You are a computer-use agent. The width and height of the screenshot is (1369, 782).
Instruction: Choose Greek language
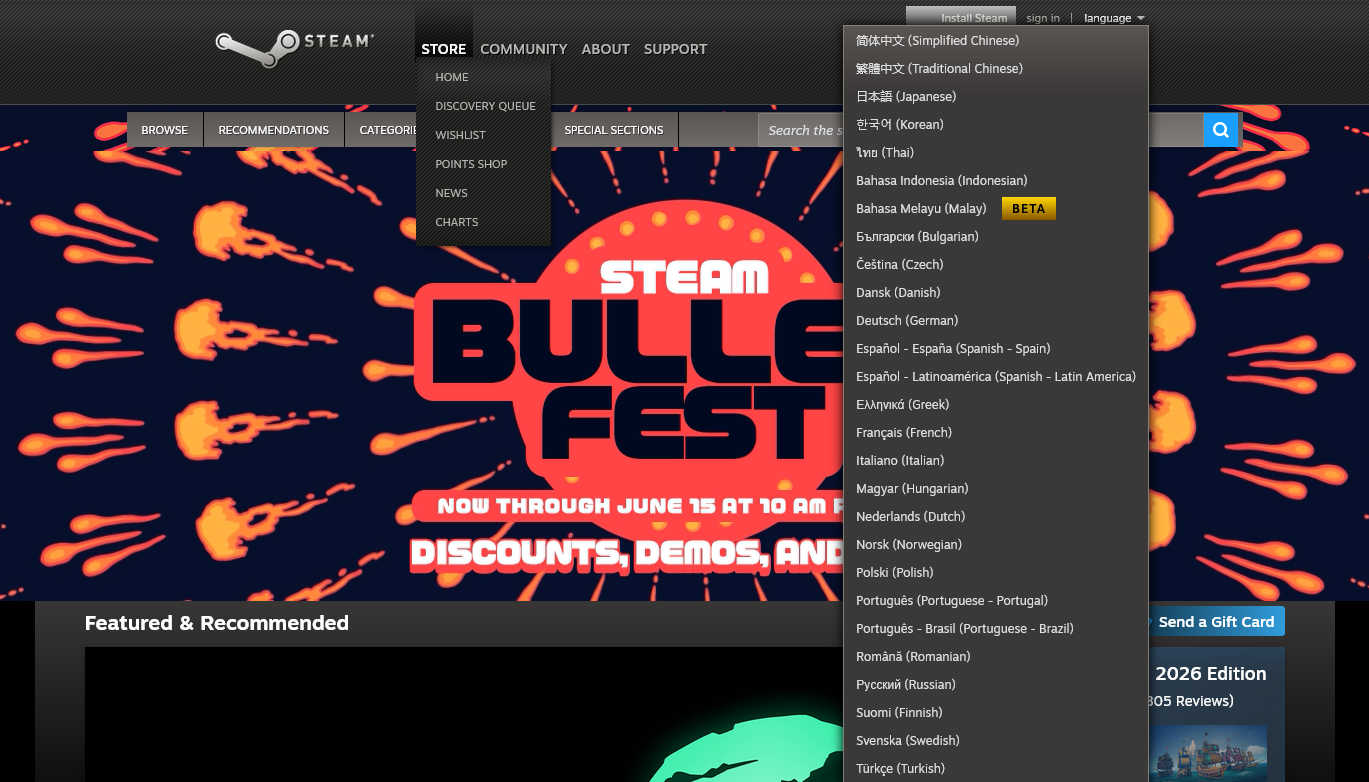click(x=996, y=405)
